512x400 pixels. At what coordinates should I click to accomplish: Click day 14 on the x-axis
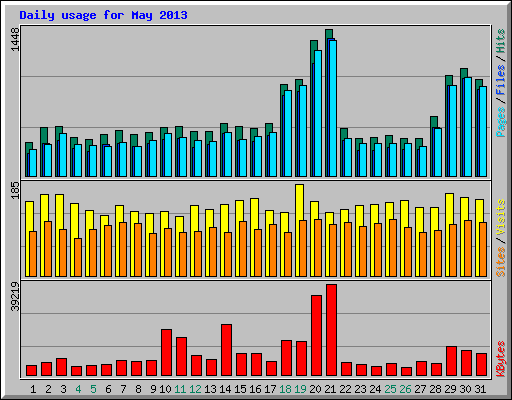(x=225, y=389)
